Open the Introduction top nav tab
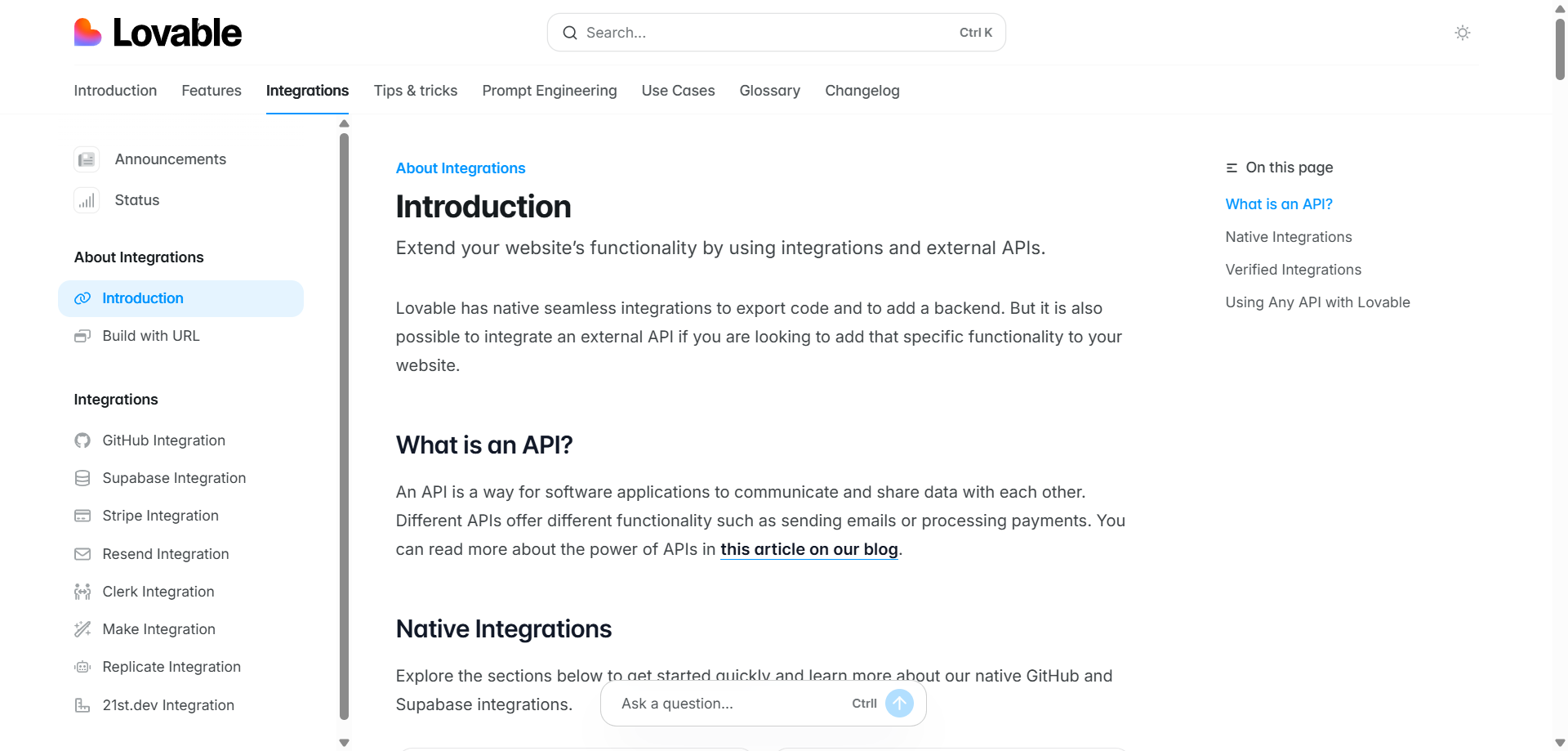 click(x=115, y=91)
